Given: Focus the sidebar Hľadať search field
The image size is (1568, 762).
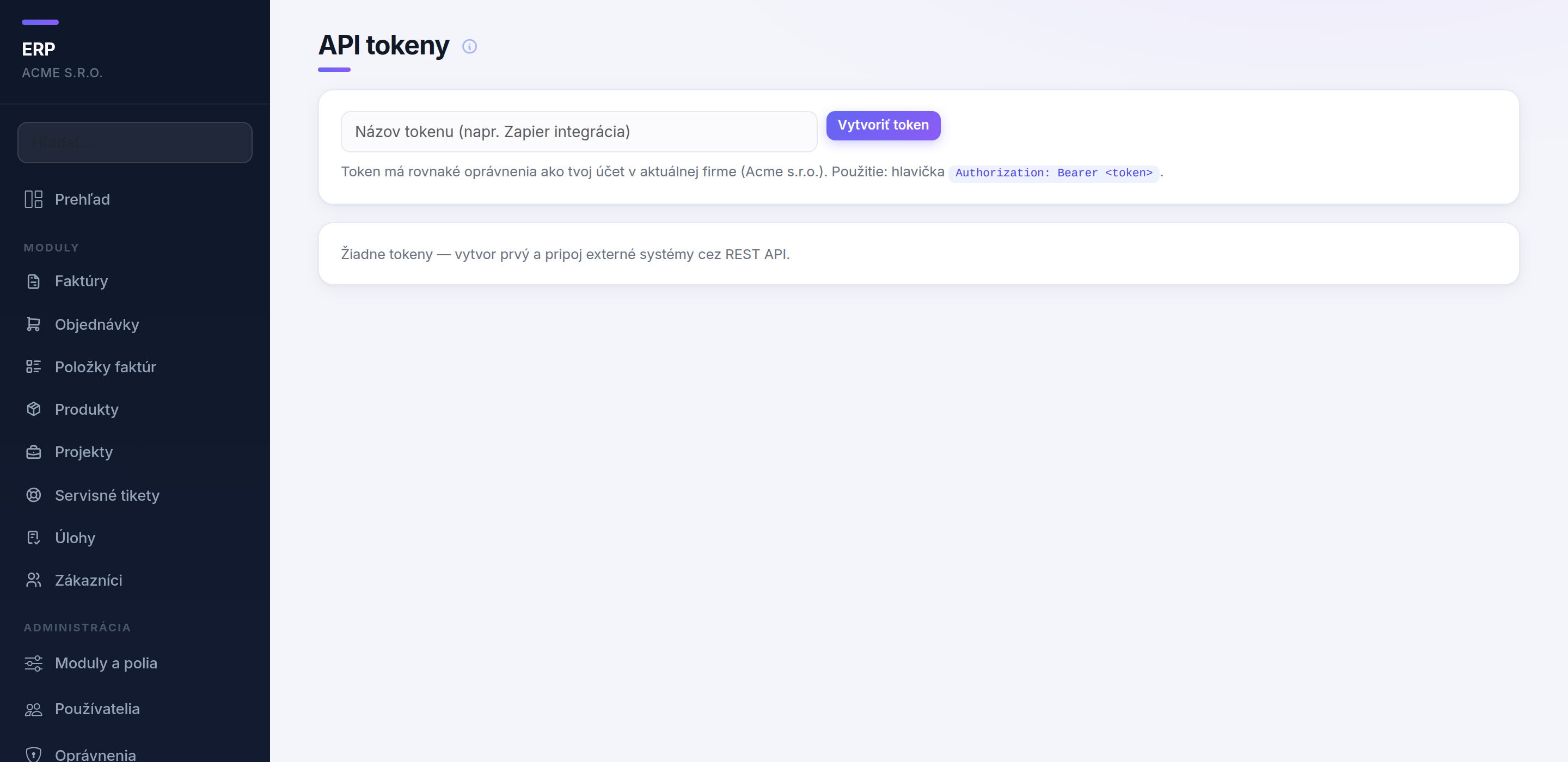Looking at the screenshot, I should point(134,143).
